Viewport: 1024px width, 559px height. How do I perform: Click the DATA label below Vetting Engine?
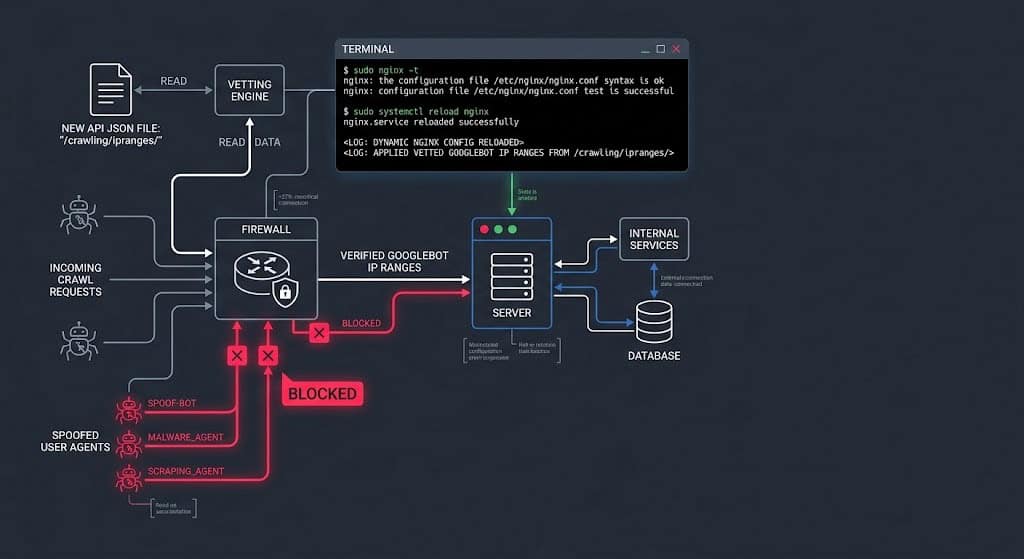click(x=267, y=142)
